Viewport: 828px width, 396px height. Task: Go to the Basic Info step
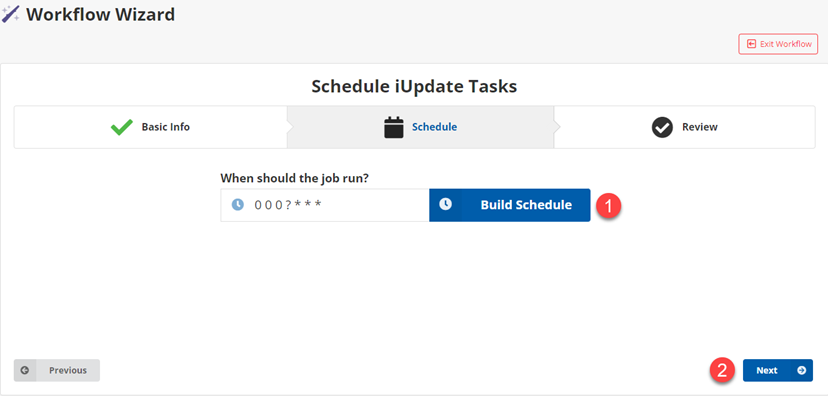(150, 127)
